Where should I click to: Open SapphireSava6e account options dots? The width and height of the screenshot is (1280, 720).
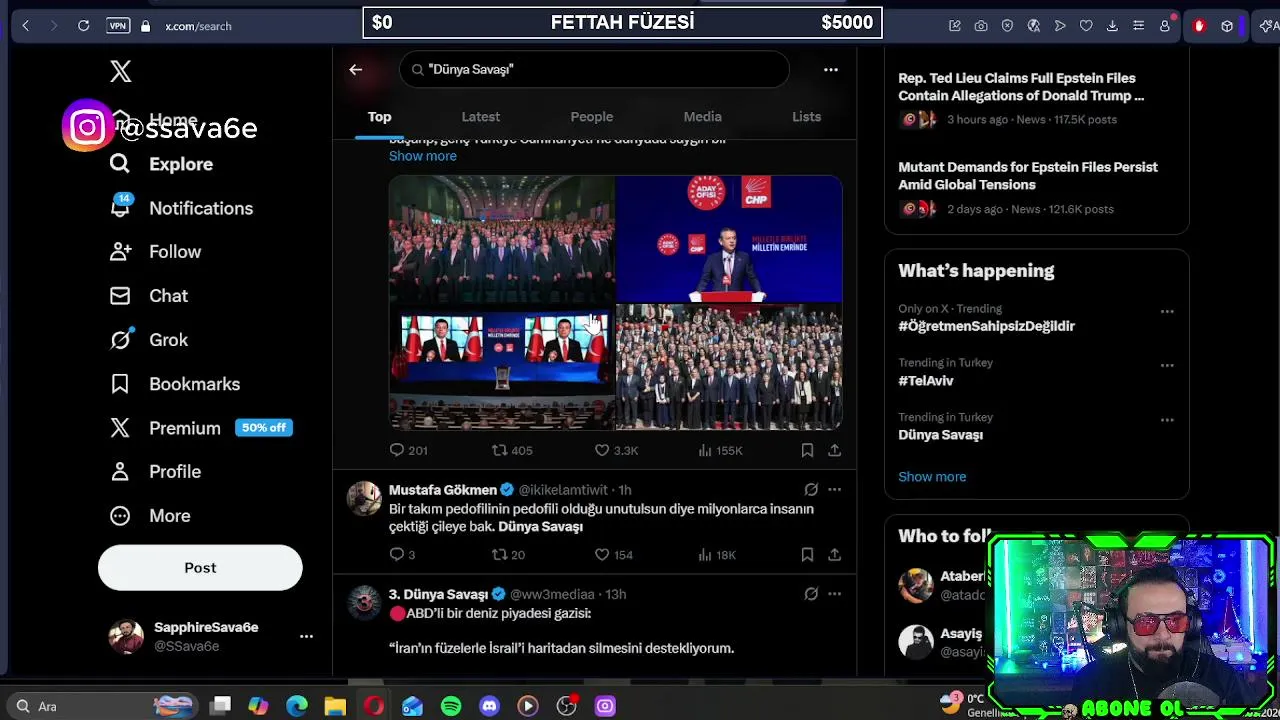click(306, 636)
